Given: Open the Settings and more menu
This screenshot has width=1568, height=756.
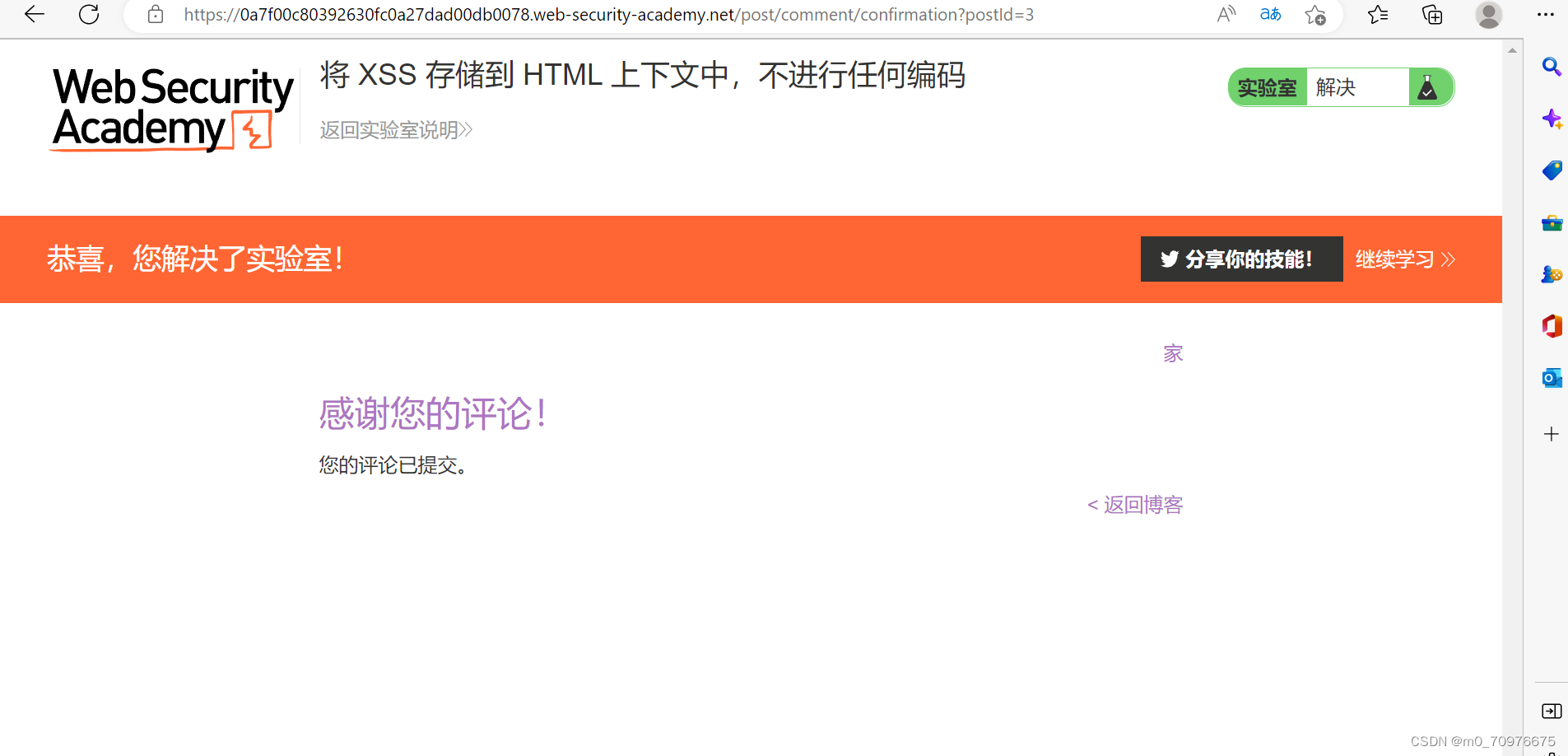Looking at the screenshot, I should click(x=1547, y=14).
